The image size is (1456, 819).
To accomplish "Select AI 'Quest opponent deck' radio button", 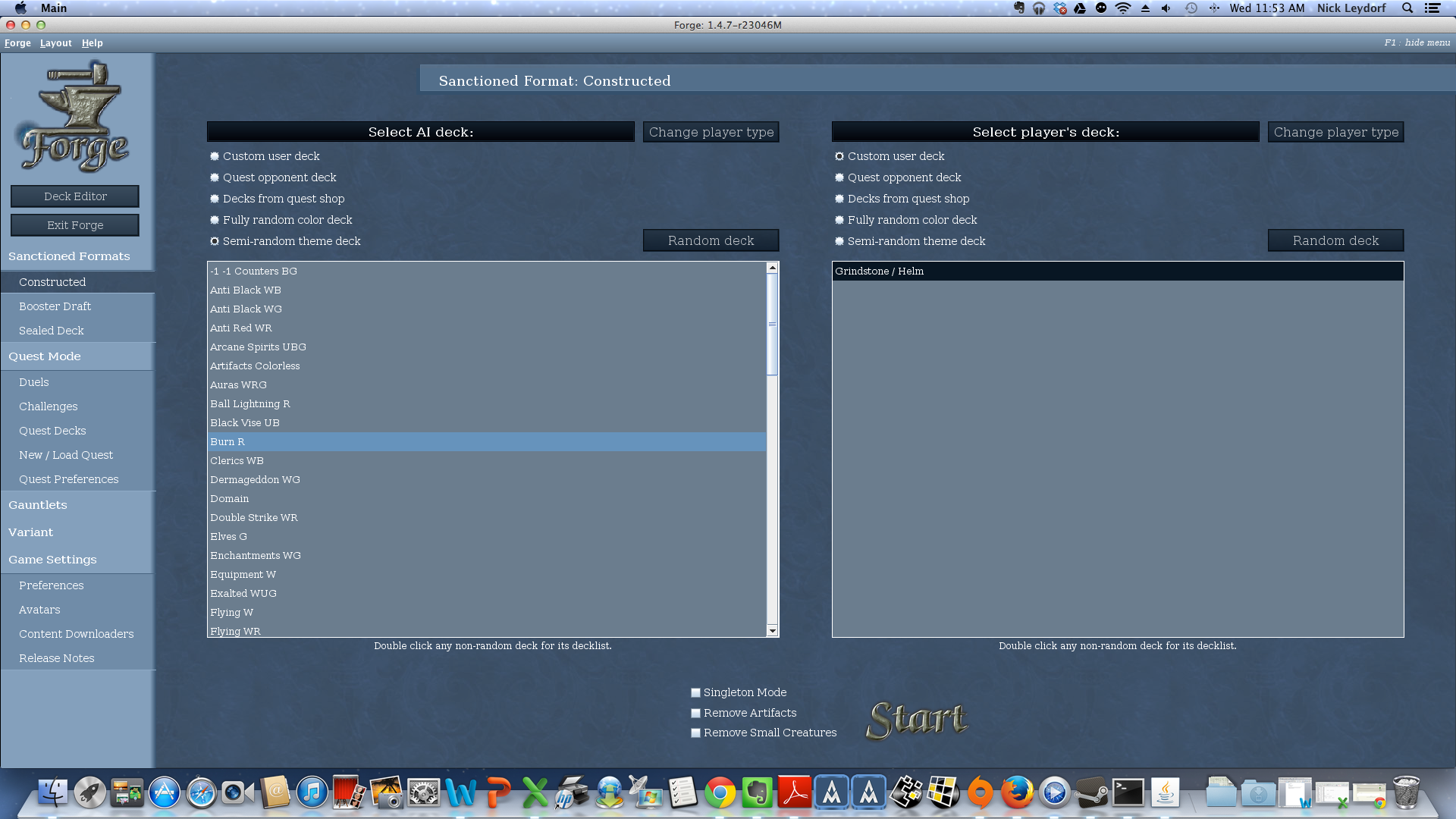I will pos(215,177).
